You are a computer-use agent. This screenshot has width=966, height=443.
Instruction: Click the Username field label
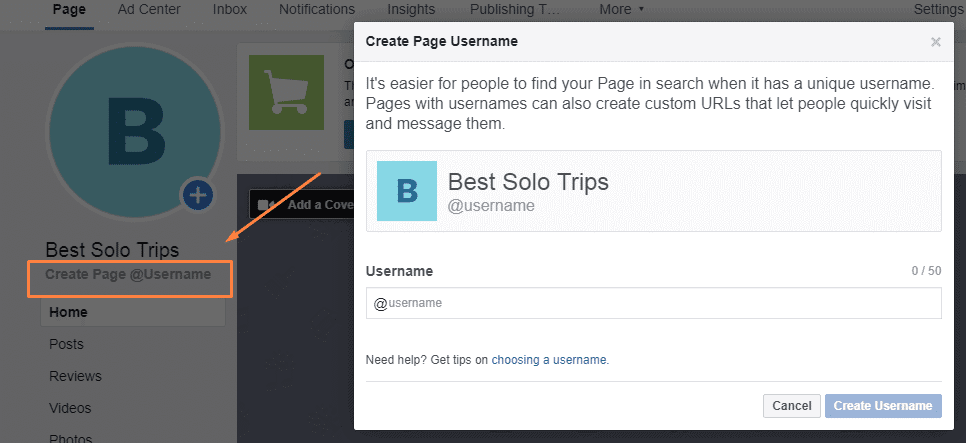point(399,271)
